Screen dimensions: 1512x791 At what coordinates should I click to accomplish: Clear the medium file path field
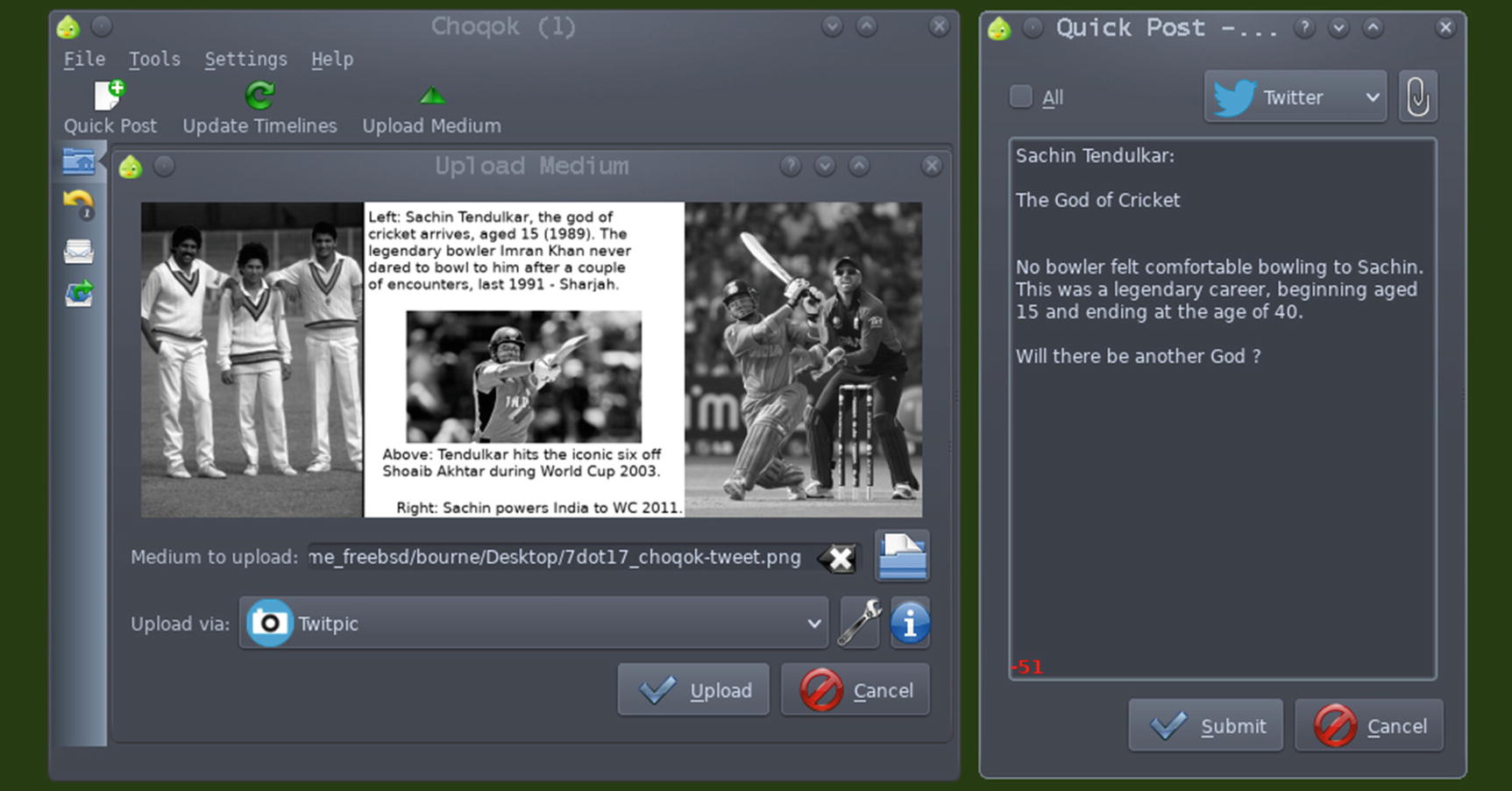coord(840,558)
